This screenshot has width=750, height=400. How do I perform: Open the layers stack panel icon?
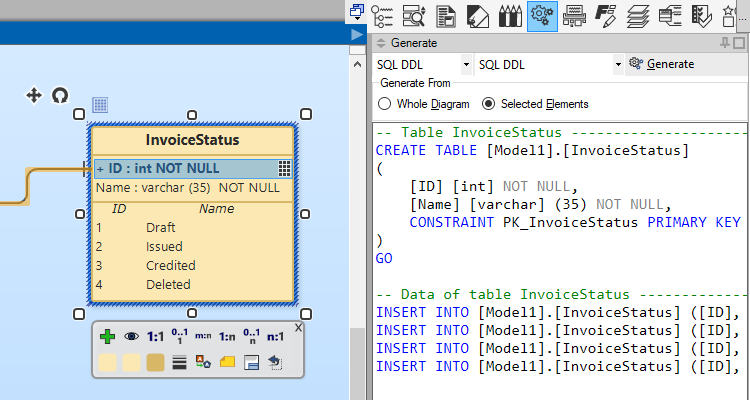[638, 15]
